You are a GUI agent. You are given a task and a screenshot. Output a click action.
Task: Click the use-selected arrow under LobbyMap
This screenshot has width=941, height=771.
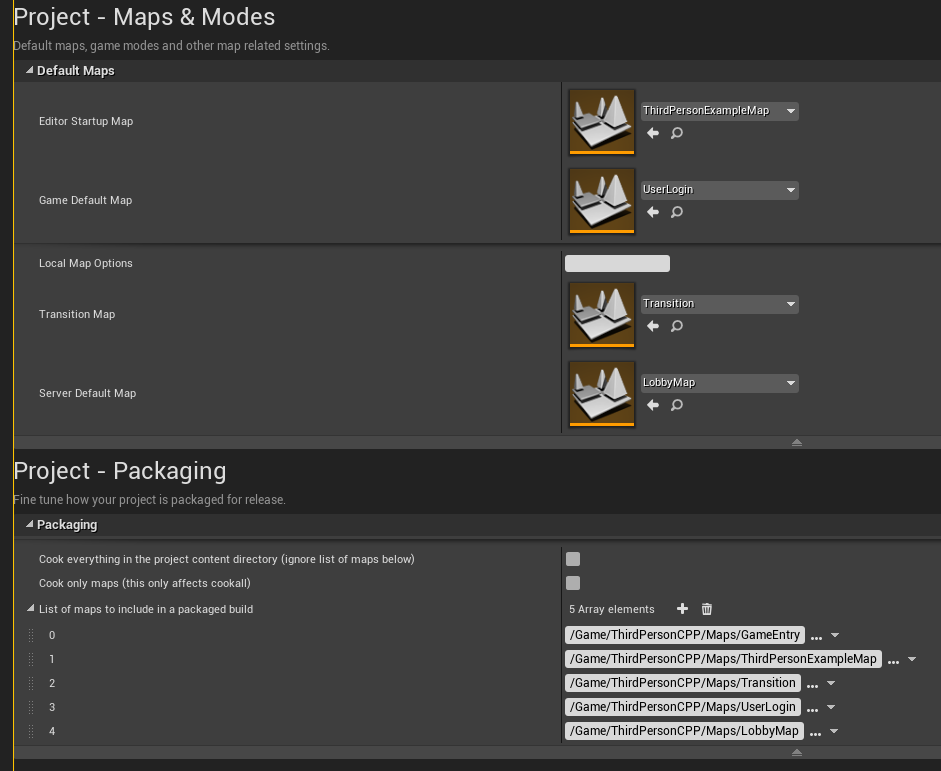pyautogui.click(x=652, y=405)
